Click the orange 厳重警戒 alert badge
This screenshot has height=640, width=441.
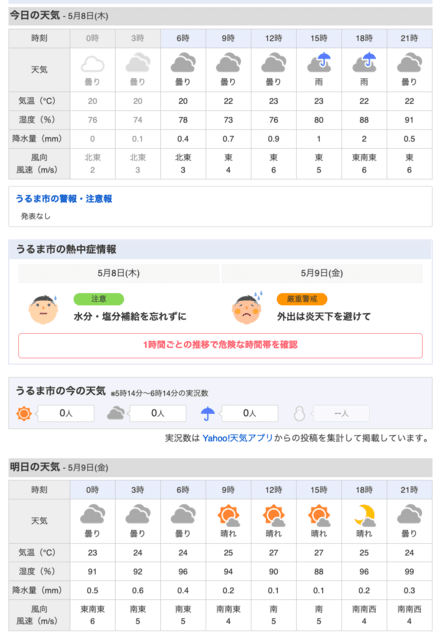point(302,299)
